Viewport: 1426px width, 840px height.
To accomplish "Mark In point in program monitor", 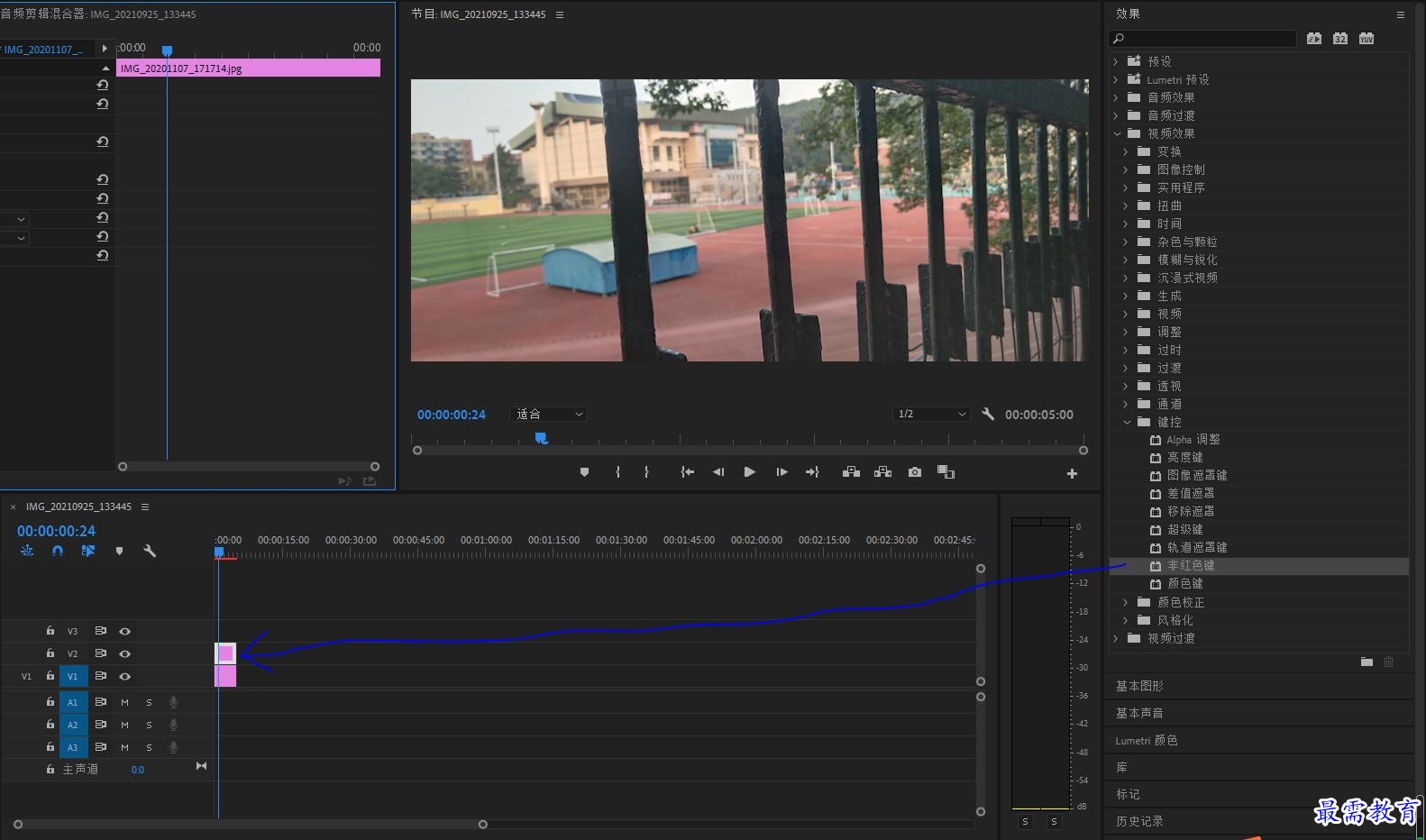I will pyautogui.click(x=617, y=472).
